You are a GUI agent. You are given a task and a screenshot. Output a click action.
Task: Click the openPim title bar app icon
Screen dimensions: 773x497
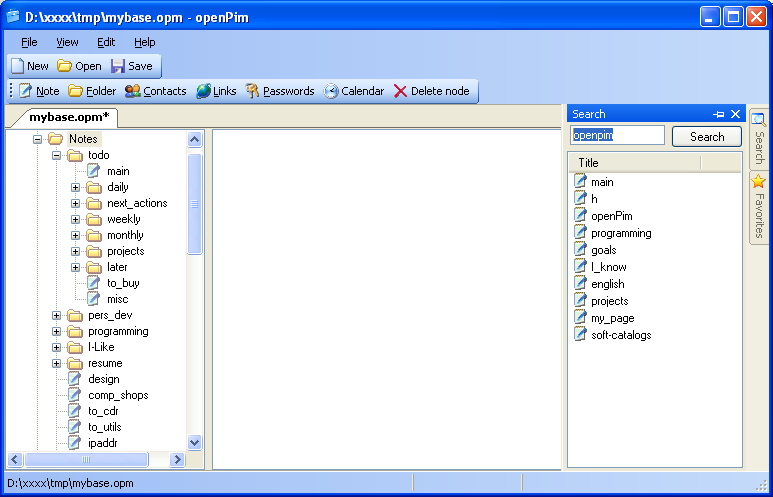click(x=13, y=17)
